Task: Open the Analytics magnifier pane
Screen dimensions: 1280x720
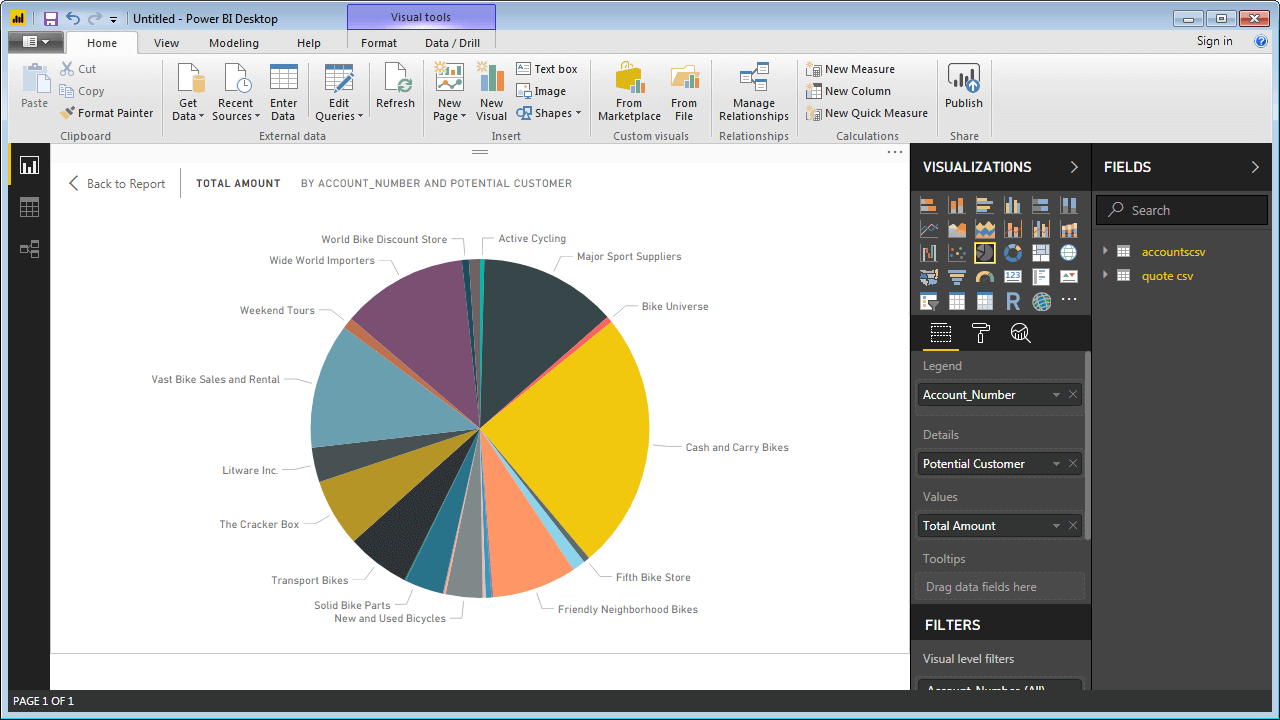Action: [x=1020, y=333]
